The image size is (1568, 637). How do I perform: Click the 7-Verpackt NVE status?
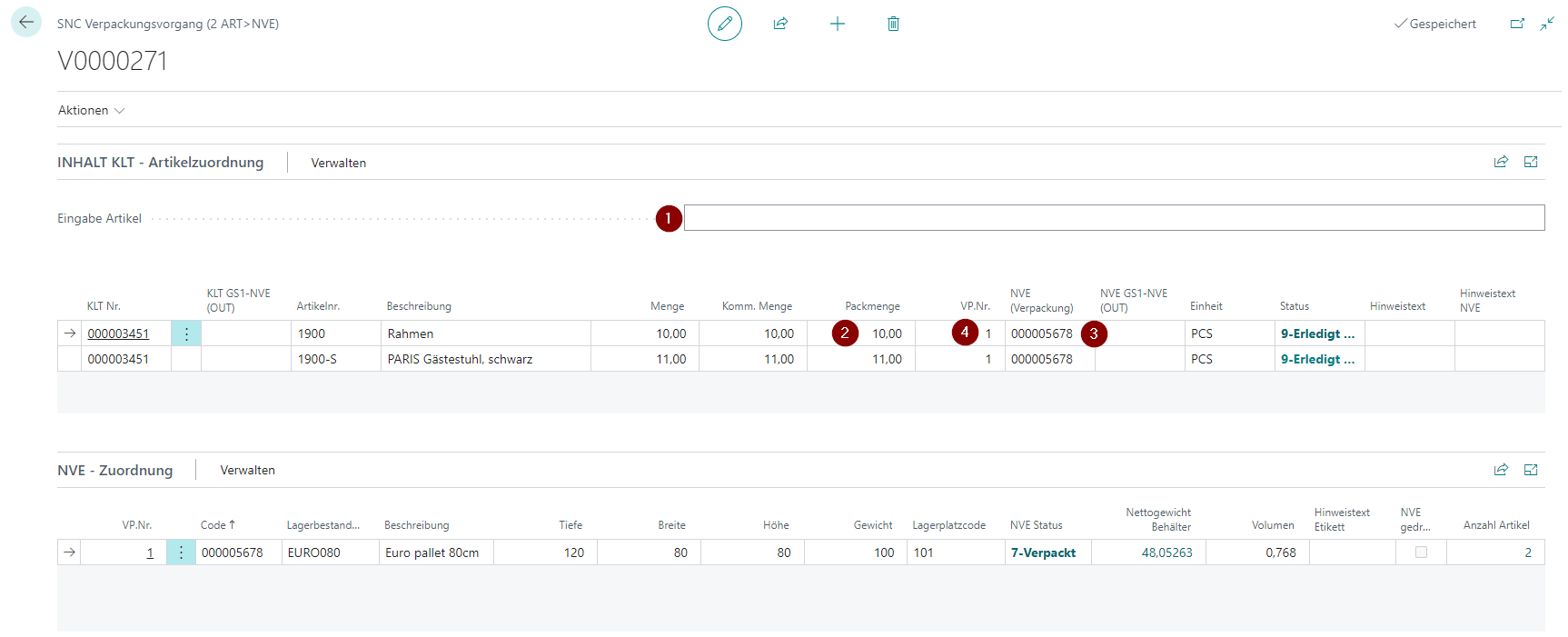pyautogui.click(x=1043, y=552)
